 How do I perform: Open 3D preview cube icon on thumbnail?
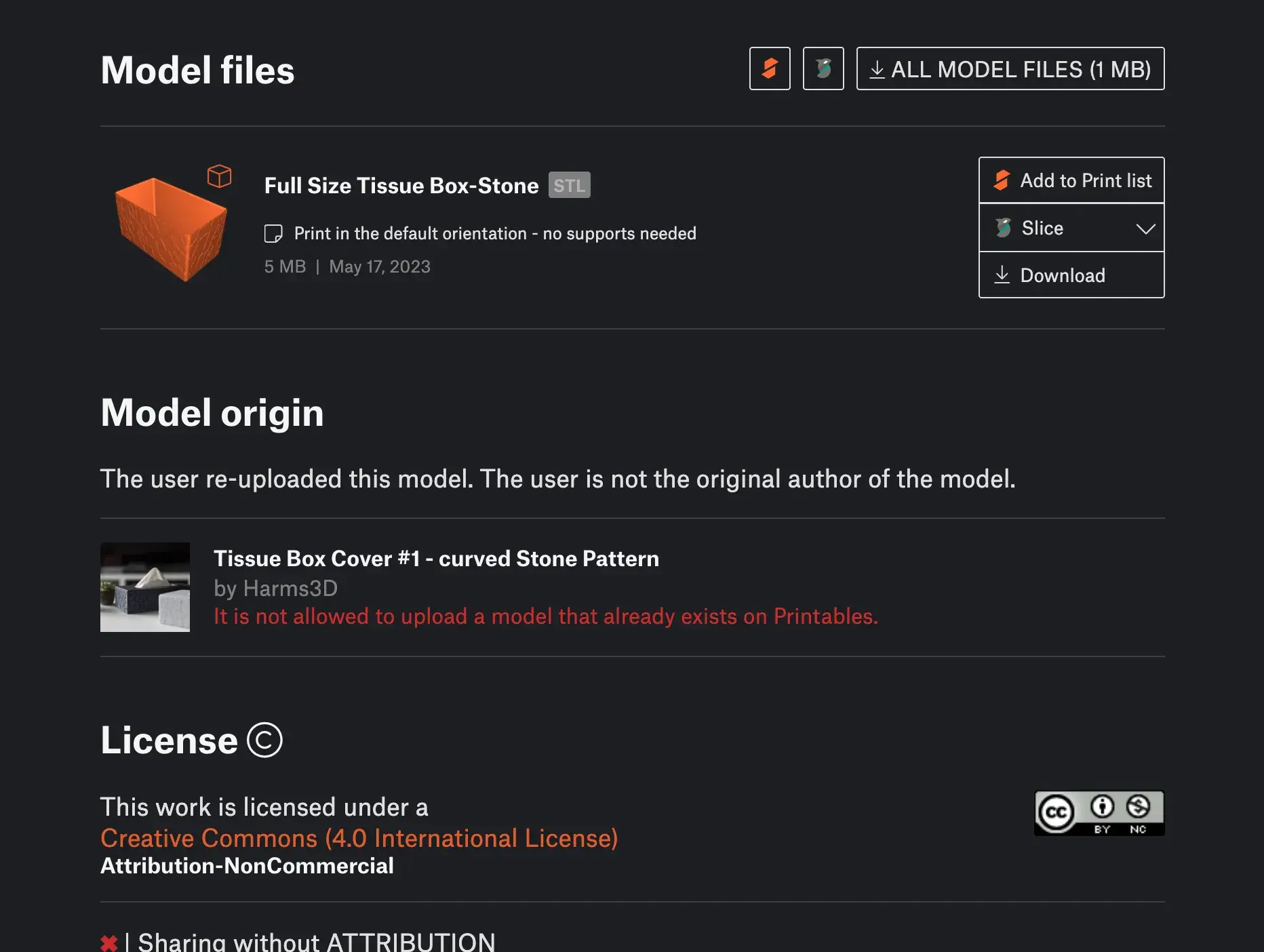pyautogui.click(x=219, y=176)
